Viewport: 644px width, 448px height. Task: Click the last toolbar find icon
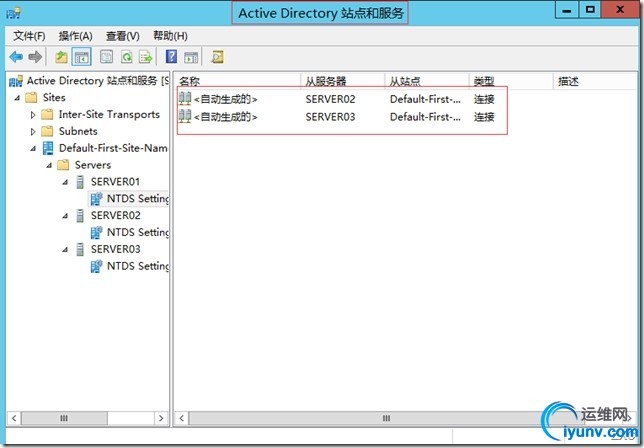217,57
